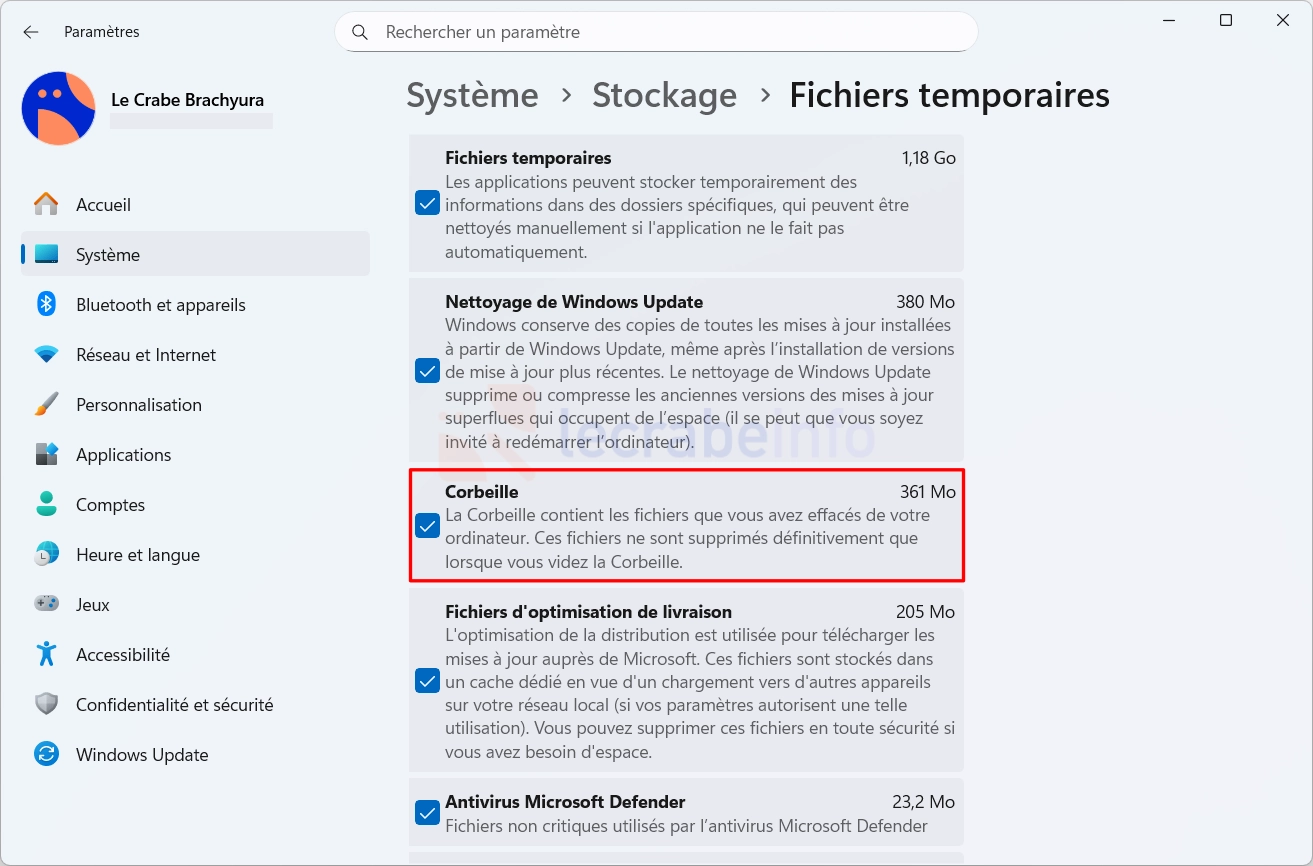1313x866 pixels.
Task: Toggle Nettoyage de Windows Update checkbox
Action: [x=427, y=371]
